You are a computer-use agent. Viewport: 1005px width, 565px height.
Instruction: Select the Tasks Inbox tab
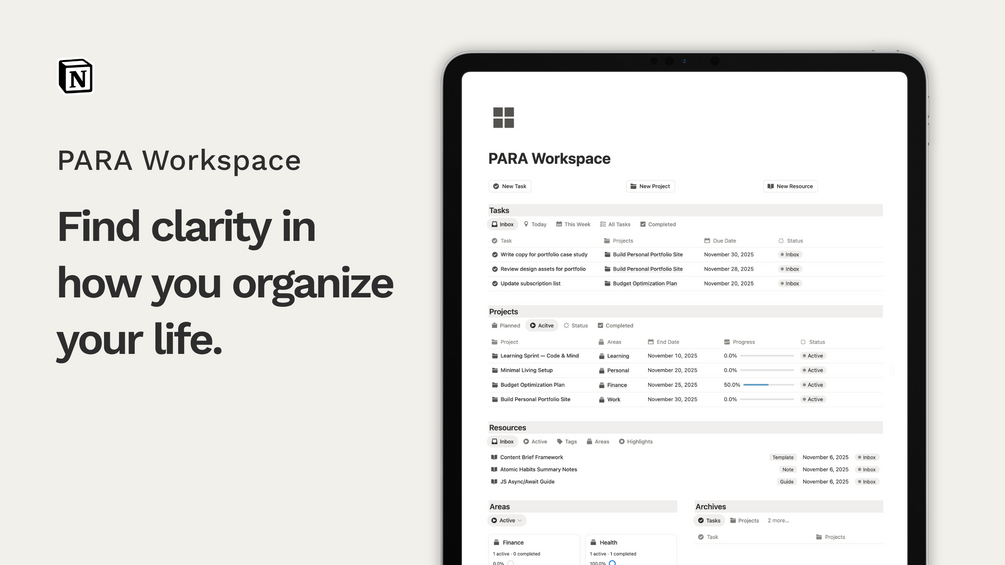(x=502, y=224)
